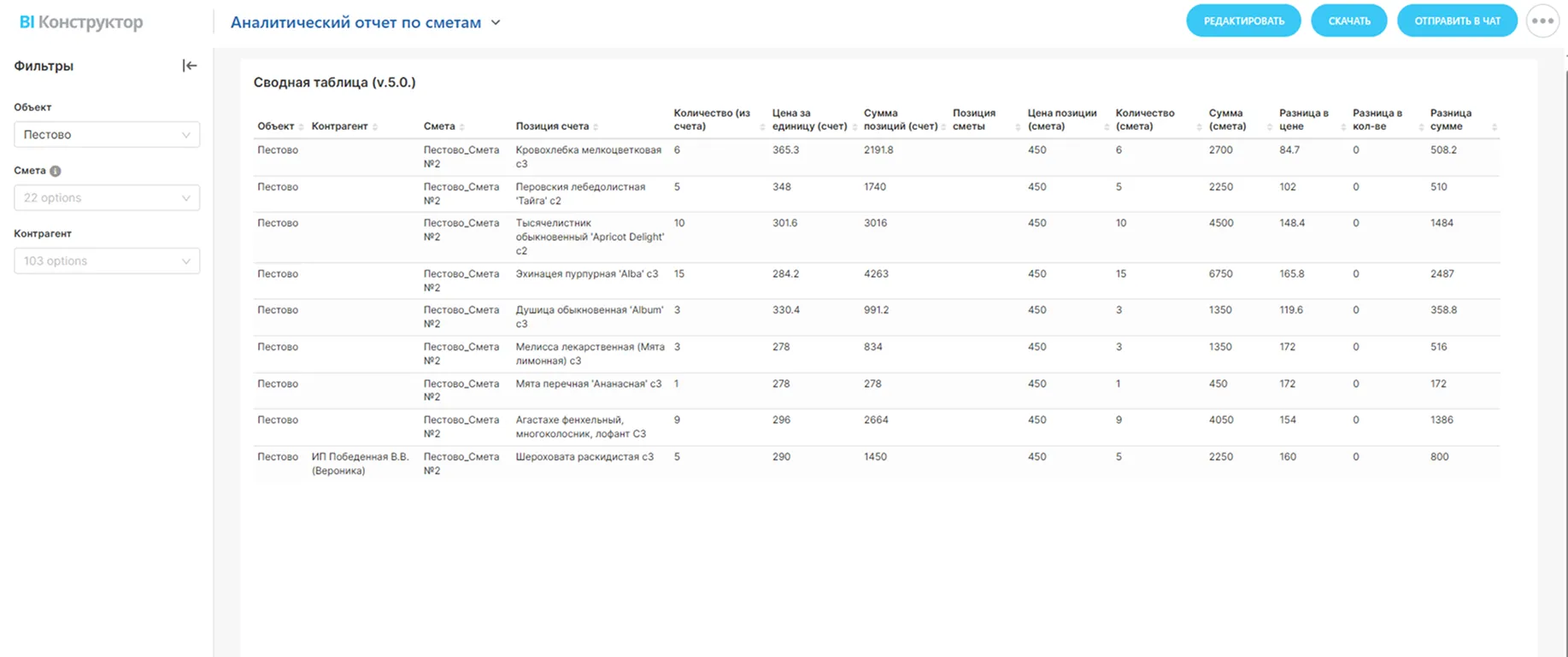1568x657 pixels.
Task: Click the Редактировать button
Action: coord(1243,21)
